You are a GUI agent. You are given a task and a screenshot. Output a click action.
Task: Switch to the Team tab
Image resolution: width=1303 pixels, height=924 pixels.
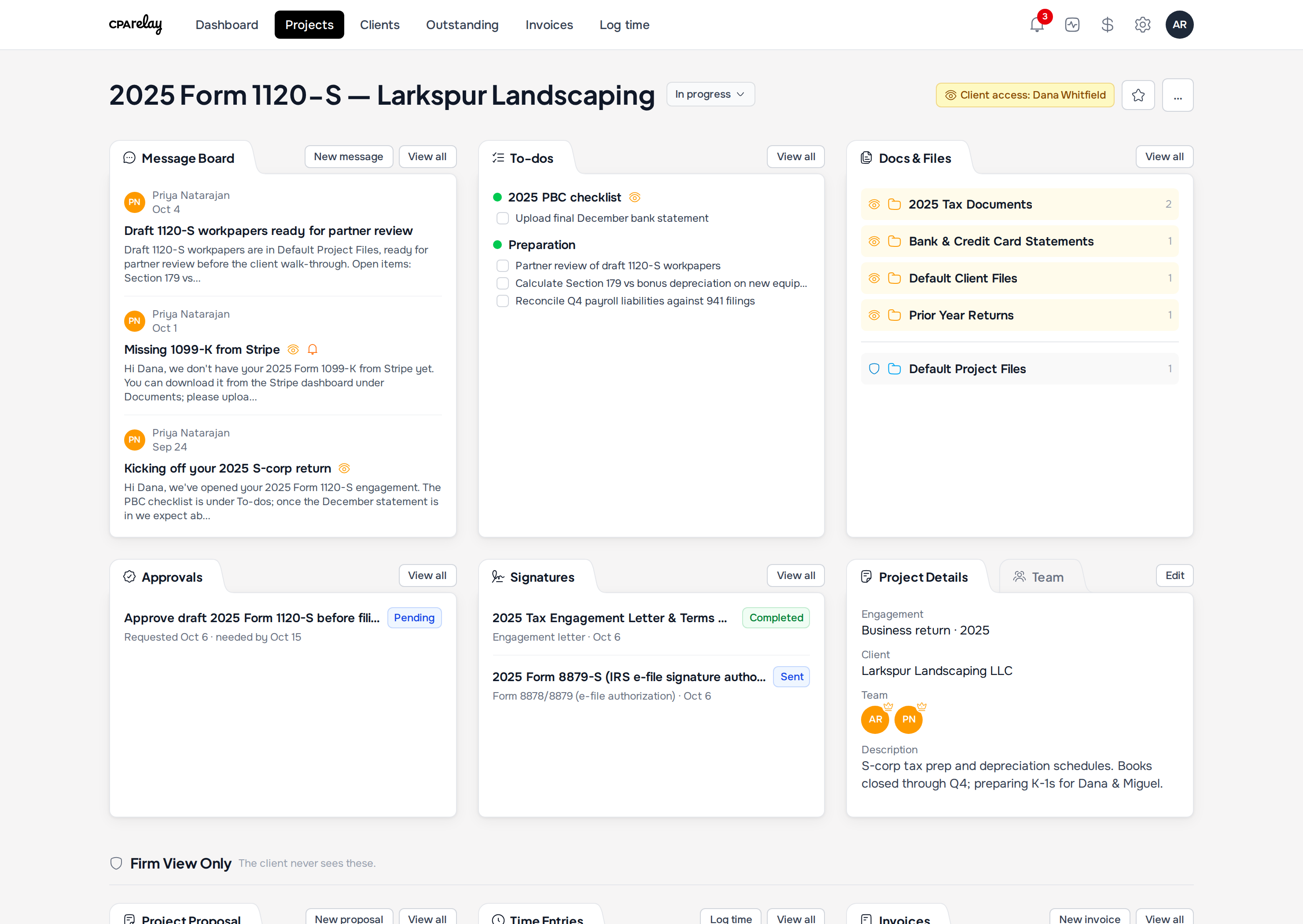(x=1039, y=577)
